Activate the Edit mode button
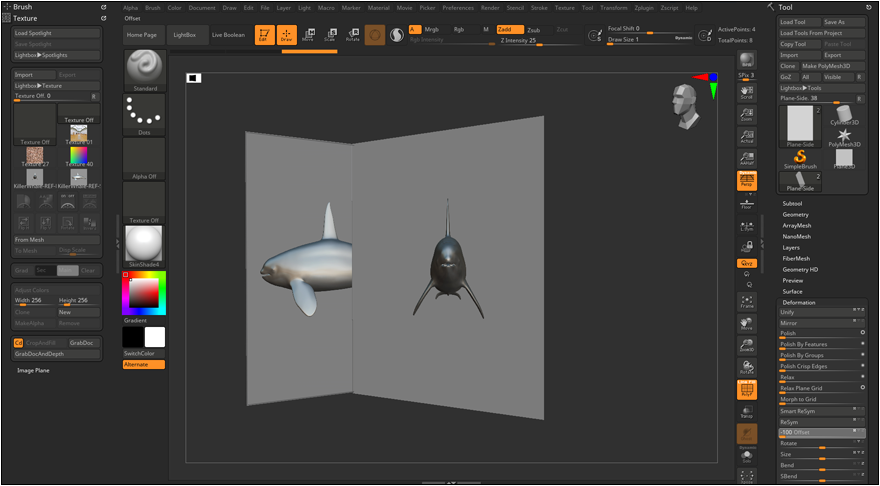 point(264,35)
